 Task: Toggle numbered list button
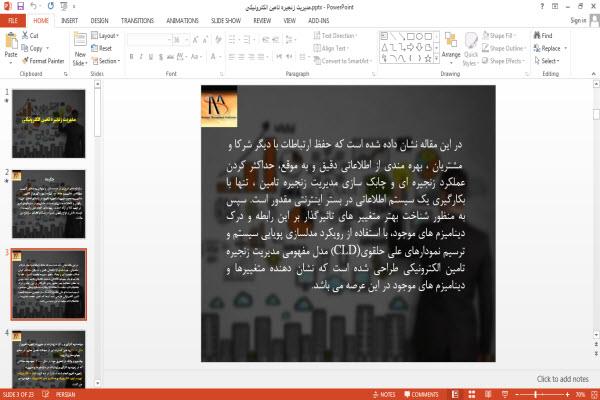point(246,39)
